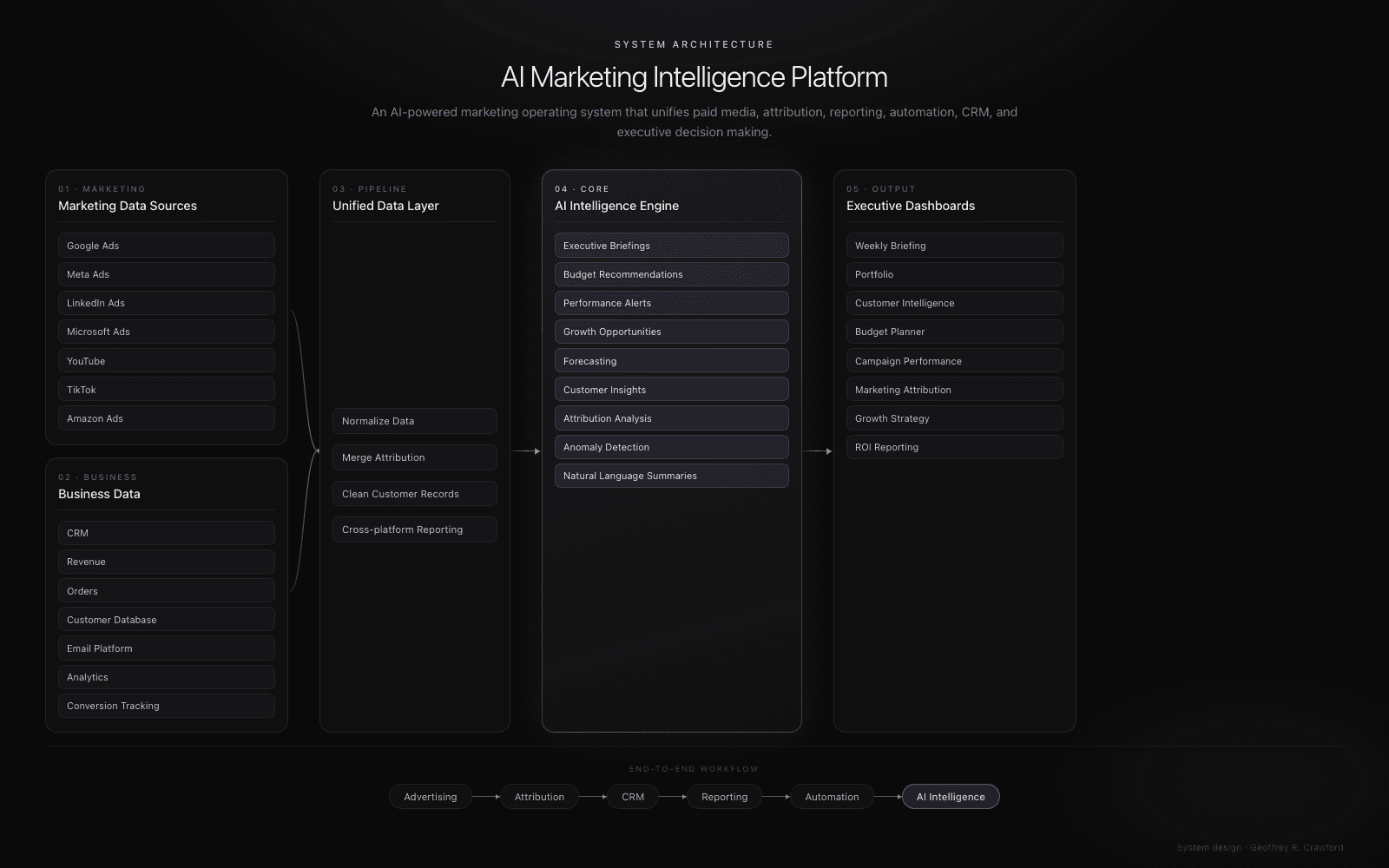
Task: Open the Budget Planner dashboard
Action: pyautogui.click(x=955, y=332)
